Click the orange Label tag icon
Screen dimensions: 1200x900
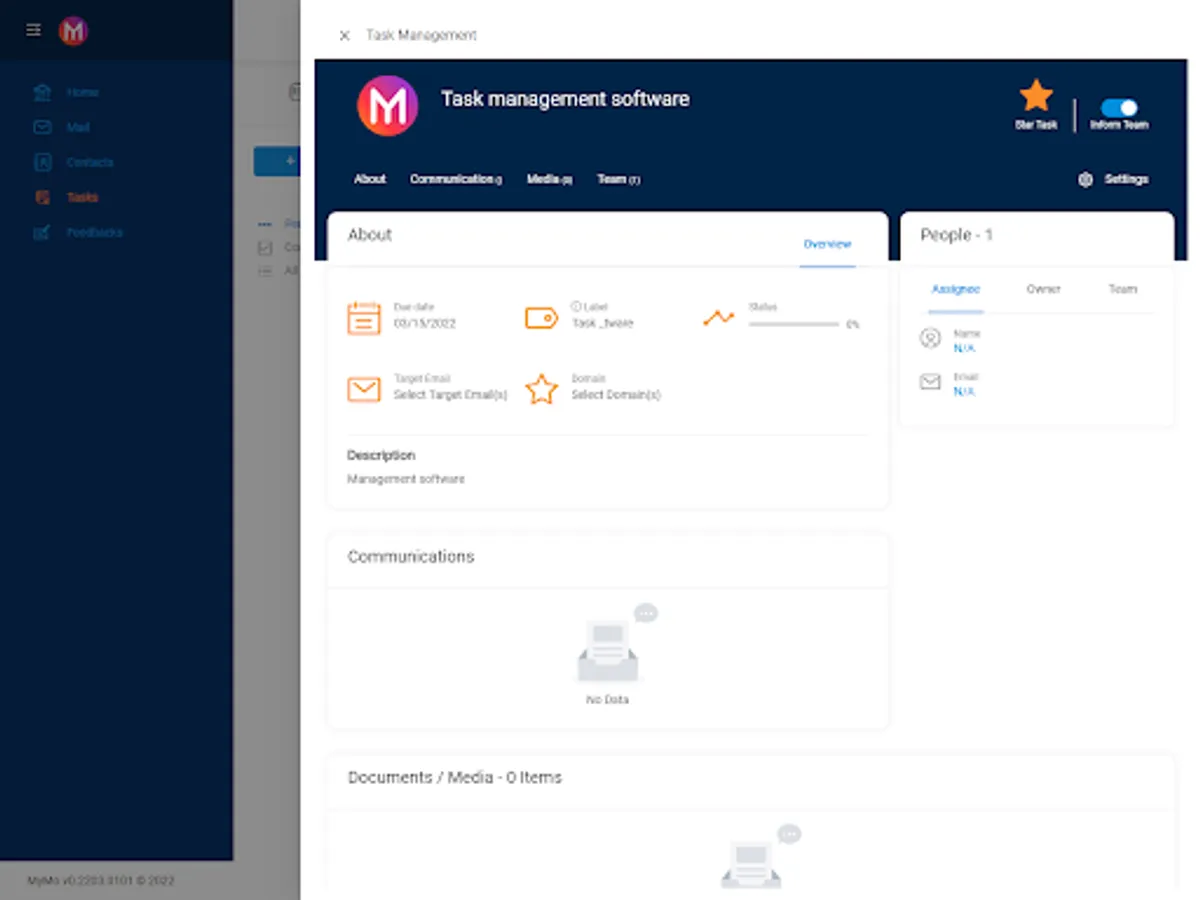(541, 318)
